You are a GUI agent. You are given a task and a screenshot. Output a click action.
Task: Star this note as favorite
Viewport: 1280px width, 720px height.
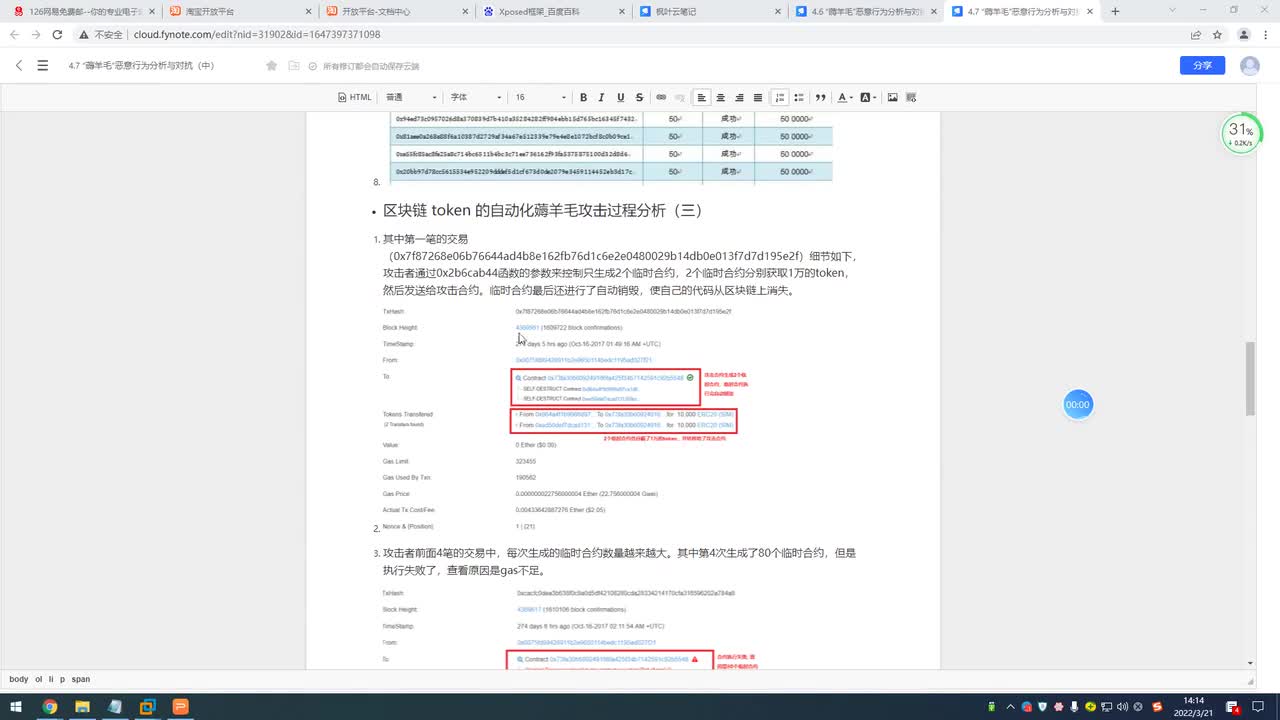[271, 66]
